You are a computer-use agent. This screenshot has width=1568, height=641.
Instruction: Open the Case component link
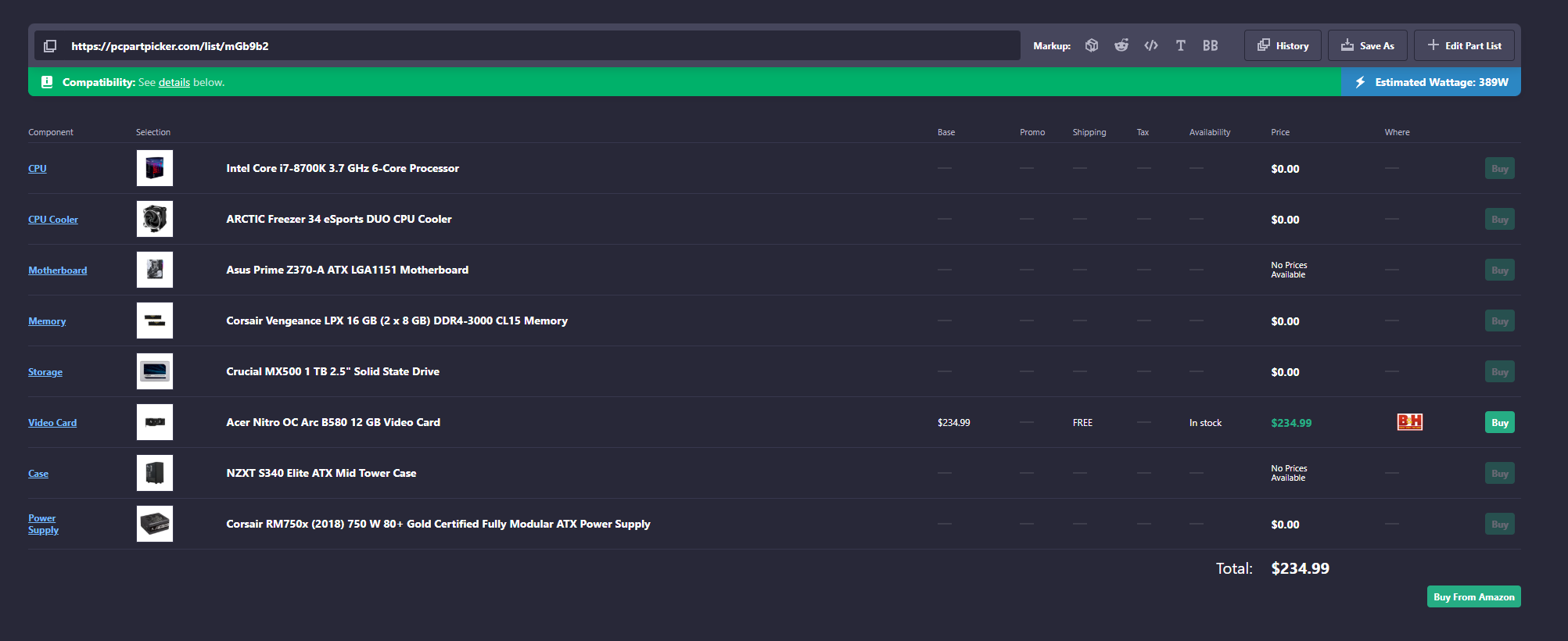(x=38, y=473)
